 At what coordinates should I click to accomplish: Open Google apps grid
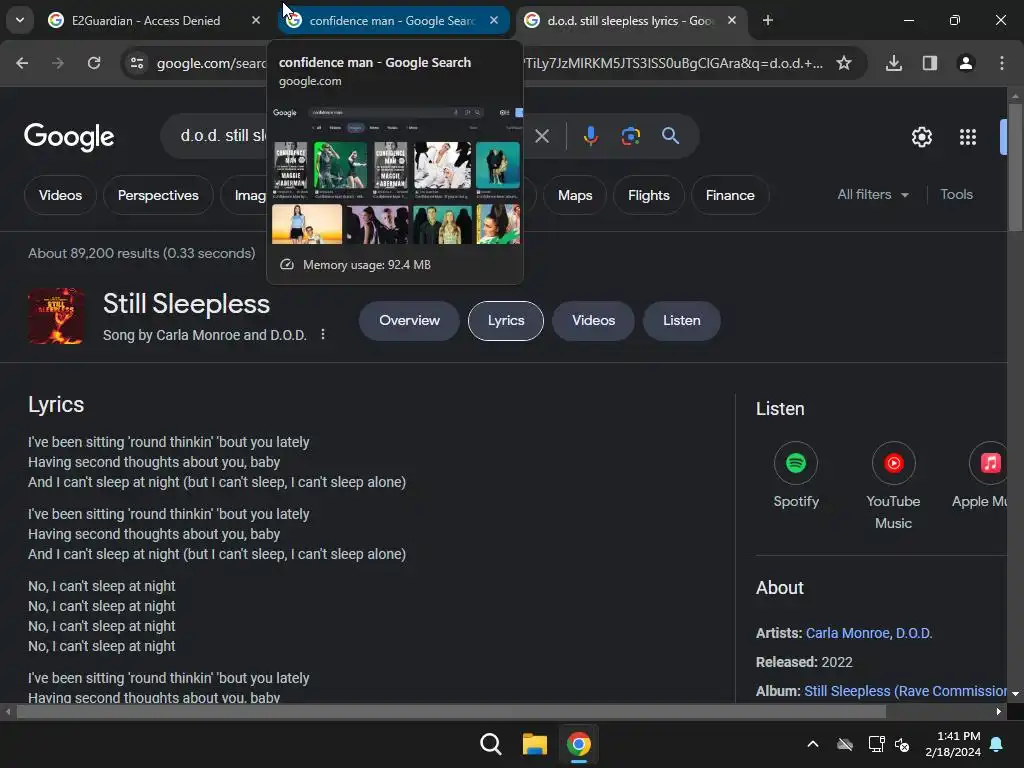[x=968, y=137]
